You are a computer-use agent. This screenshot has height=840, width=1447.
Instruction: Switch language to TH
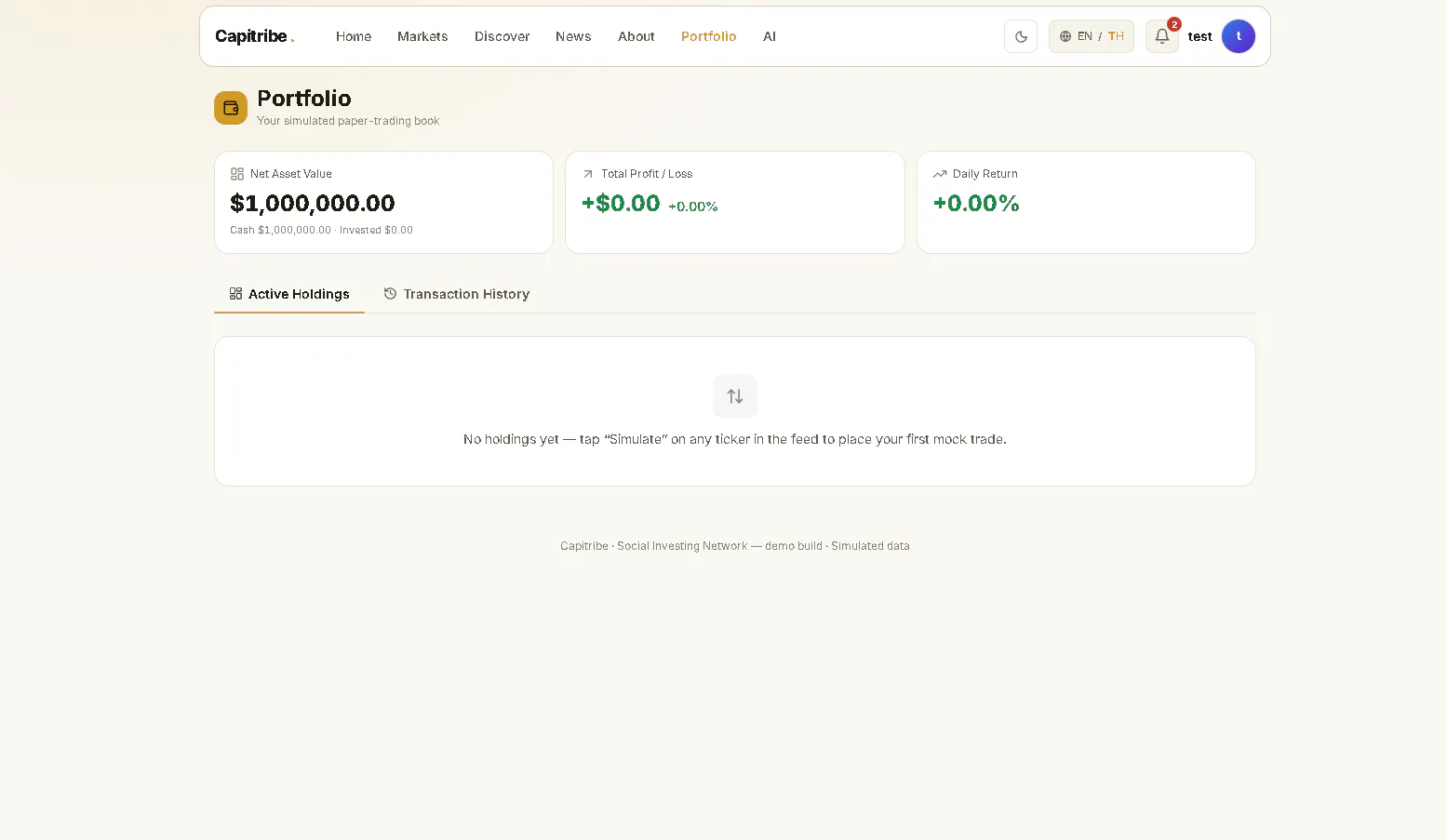pyautogui.click(x=1116, y=36)
